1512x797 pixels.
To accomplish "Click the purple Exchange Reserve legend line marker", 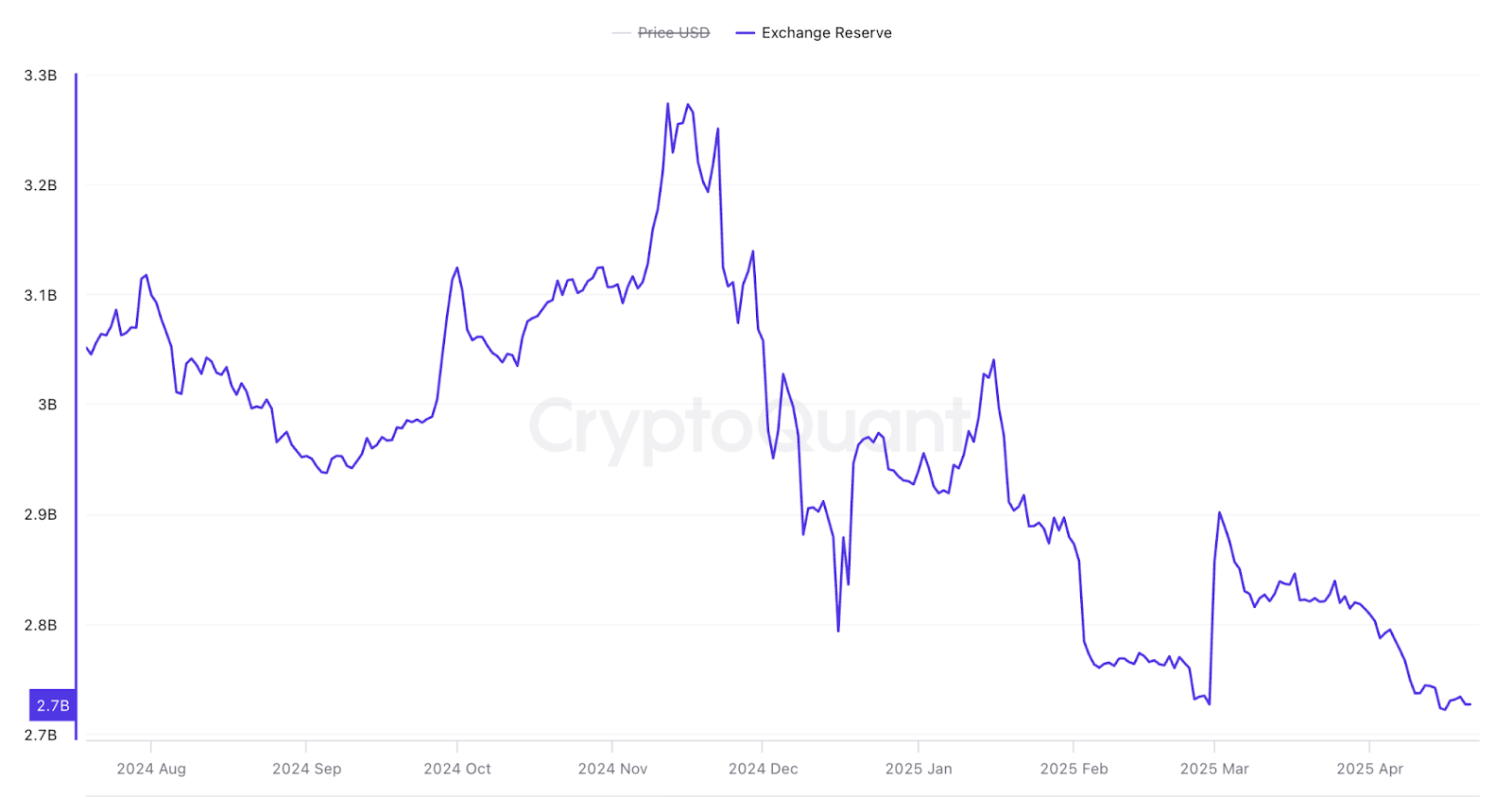I will (x=745, y=33).
